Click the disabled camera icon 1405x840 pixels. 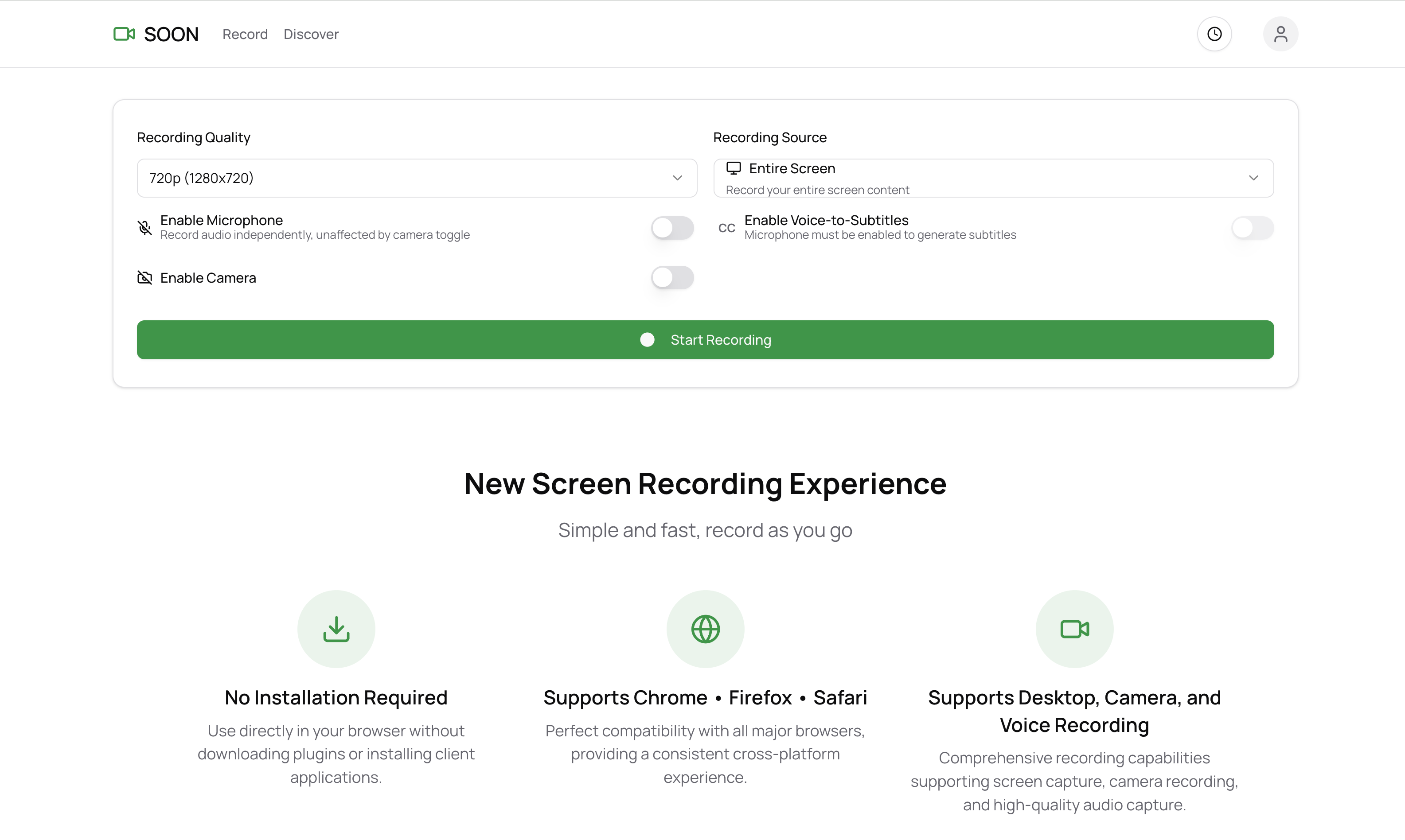[x=145, y=277]
